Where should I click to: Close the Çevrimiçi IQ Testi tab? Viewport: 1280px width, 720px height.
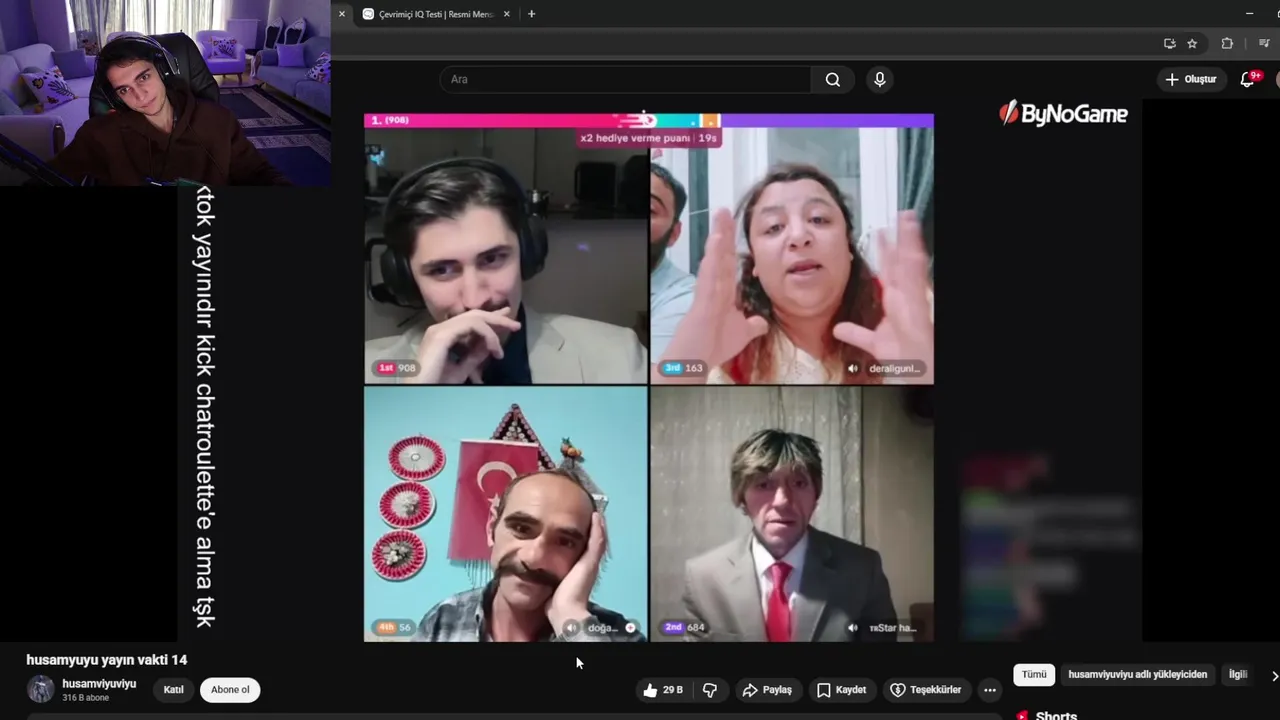(507, 14)
